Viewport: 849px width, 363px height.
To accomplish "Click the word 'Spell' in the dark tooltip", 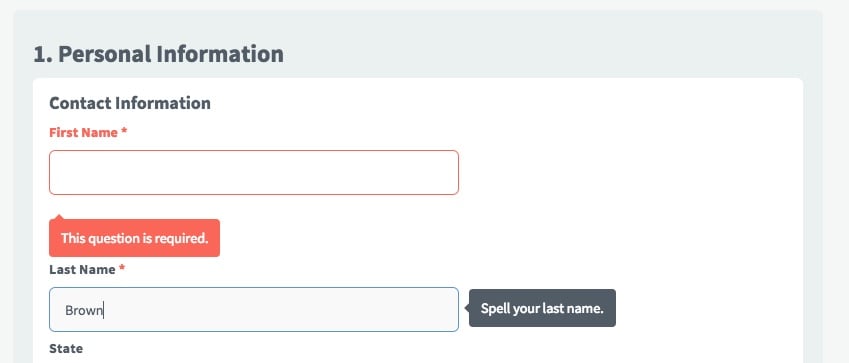I will point(493,309).
